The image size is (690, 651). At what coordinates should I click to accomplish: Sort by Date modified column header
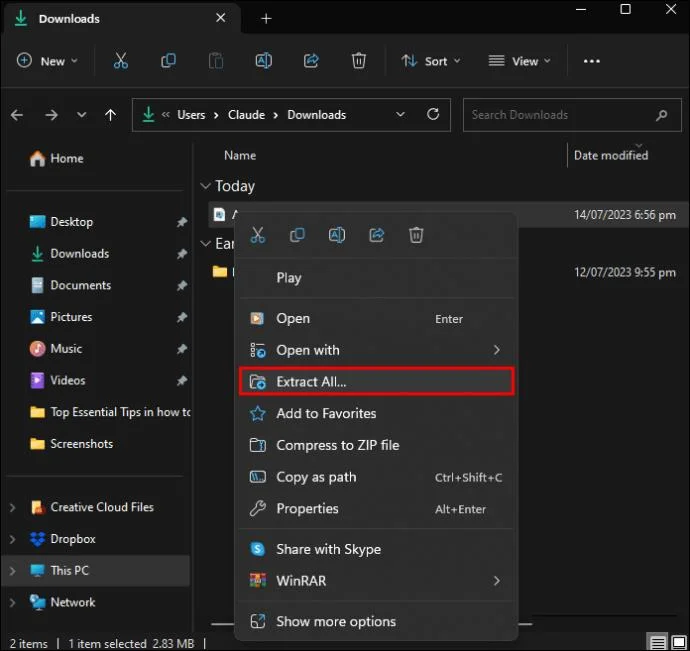click(611, 155)
